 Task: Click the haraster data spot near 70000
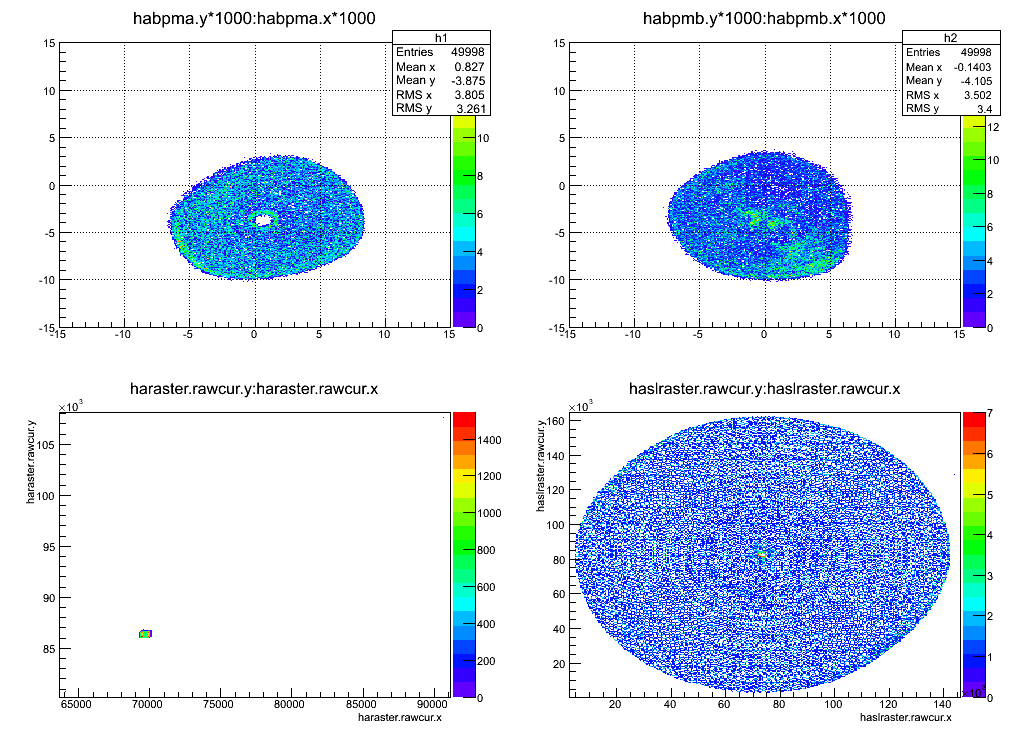pos(145,633)
